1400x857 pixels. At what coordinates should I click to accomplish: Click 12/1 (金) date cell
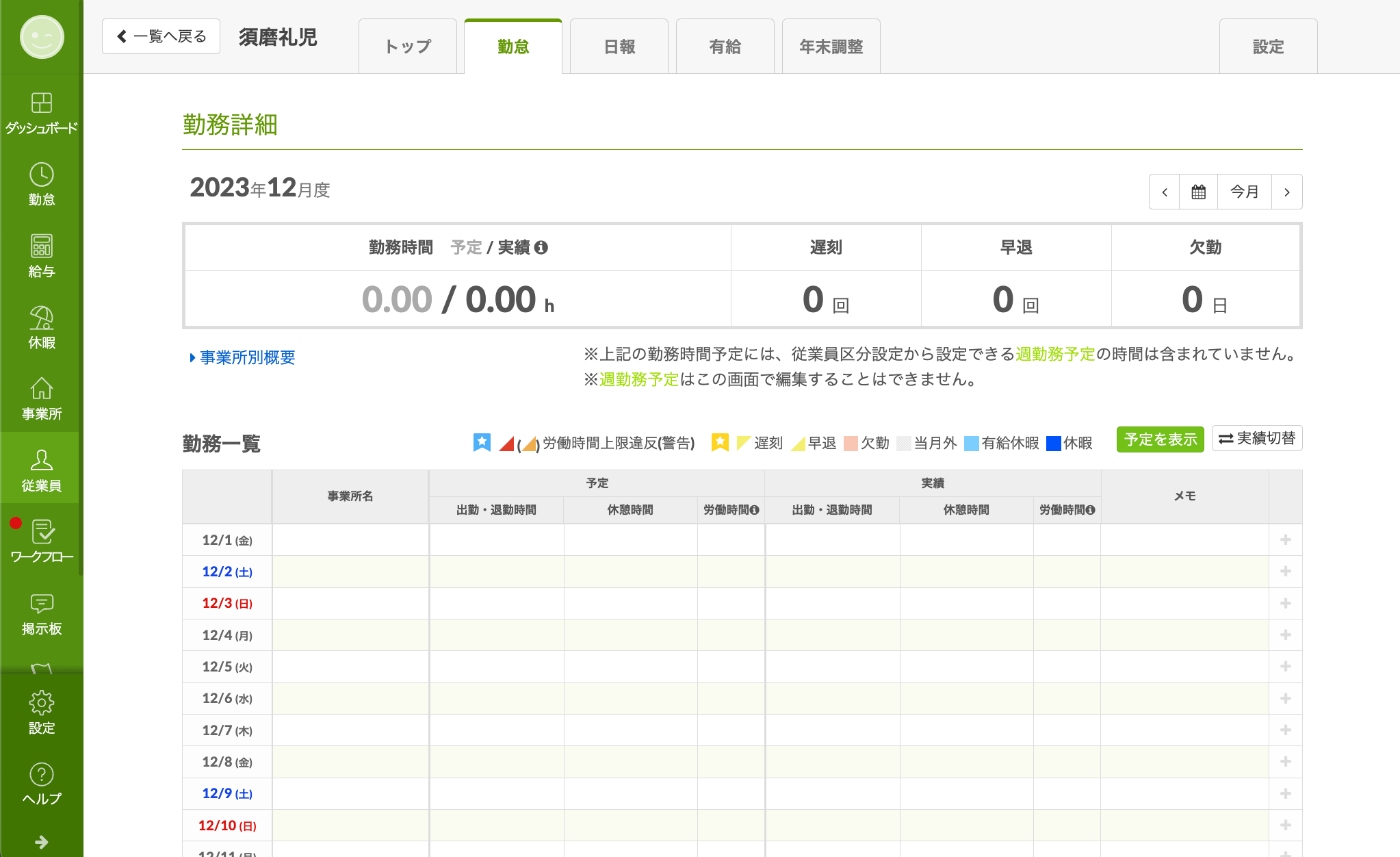[x=227, y=540]
